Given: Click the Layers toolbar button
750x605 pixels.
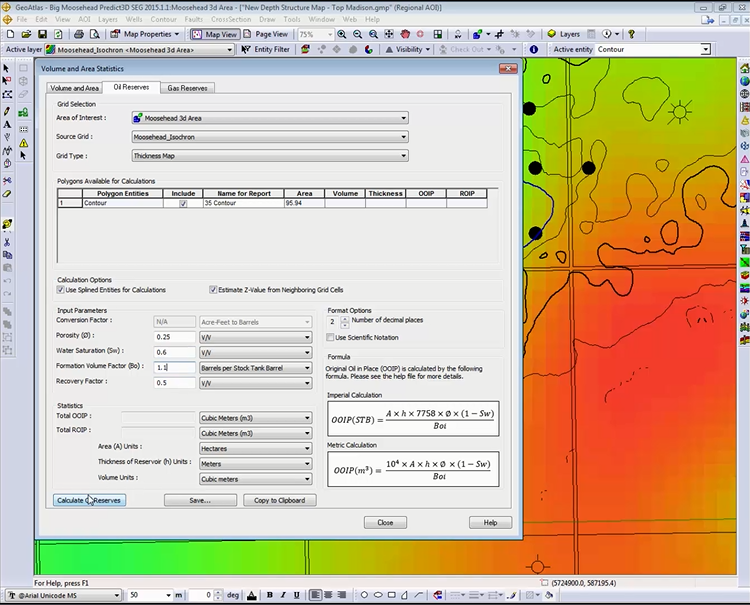Looking at the screenshot, I should [563, 34].
